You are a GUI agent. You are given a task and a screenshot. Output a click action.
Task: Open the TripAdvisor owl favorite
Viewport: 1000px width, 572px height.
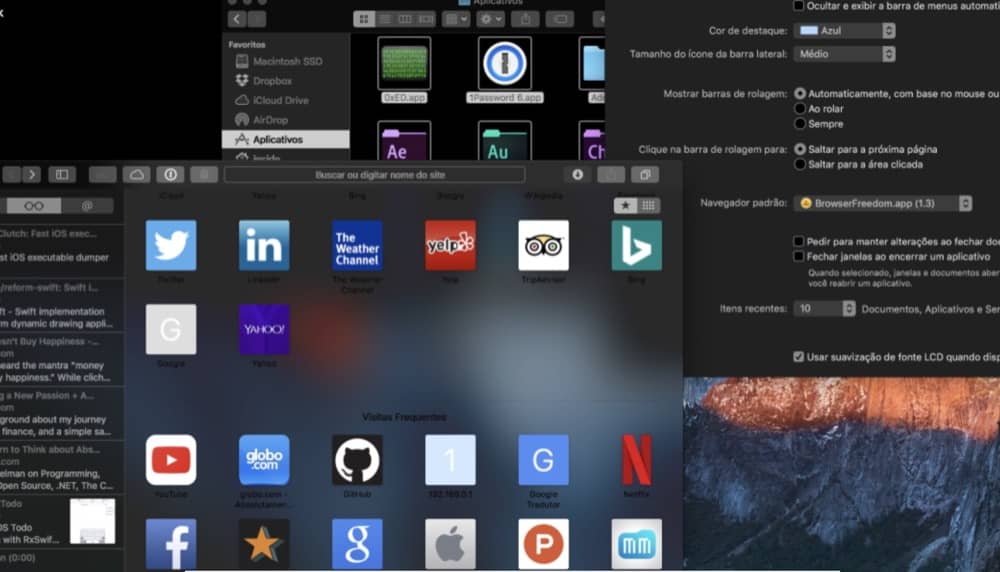click(x=543, y=246)
